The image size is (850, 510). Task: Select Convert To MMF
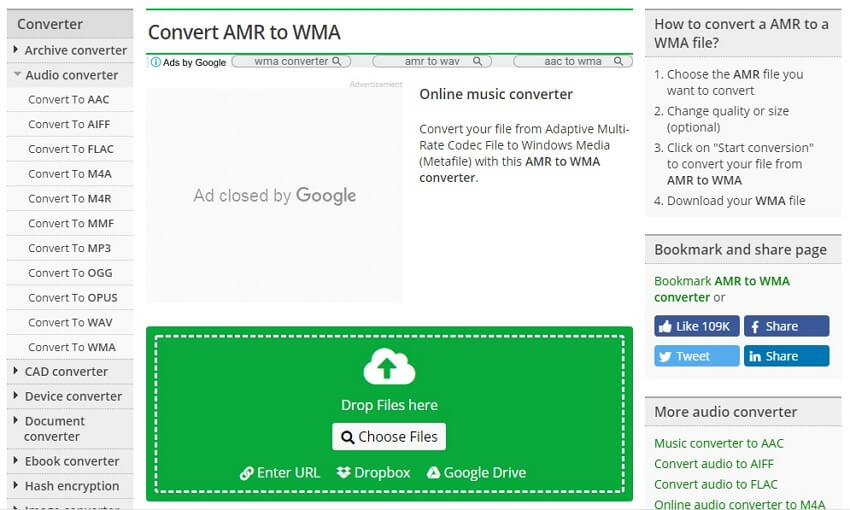click(71, 224)
